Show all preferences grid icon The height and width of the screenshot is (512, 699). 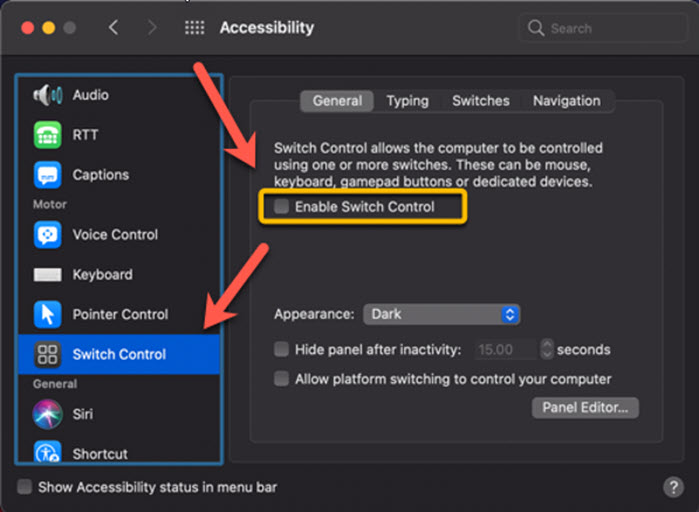click(194, 28)
